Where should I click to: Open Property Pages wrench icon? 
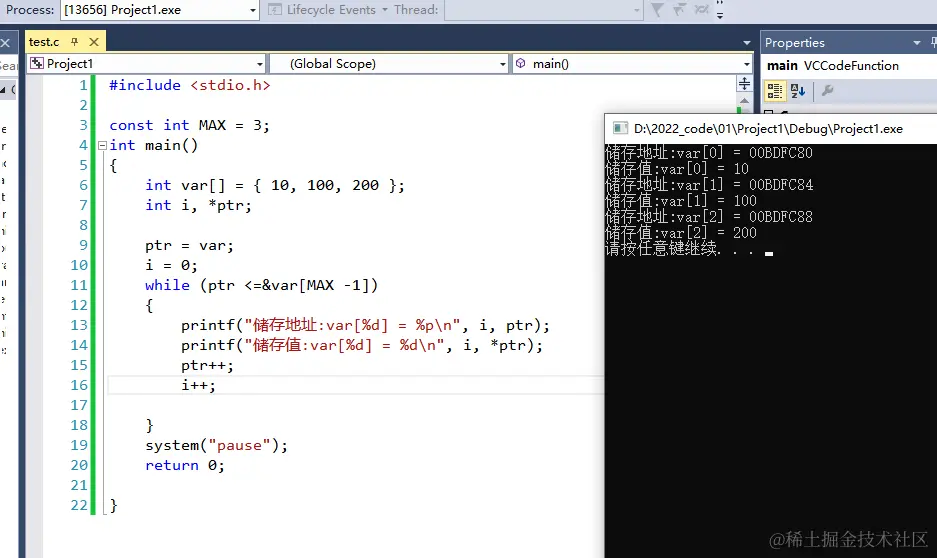(828, 91)
